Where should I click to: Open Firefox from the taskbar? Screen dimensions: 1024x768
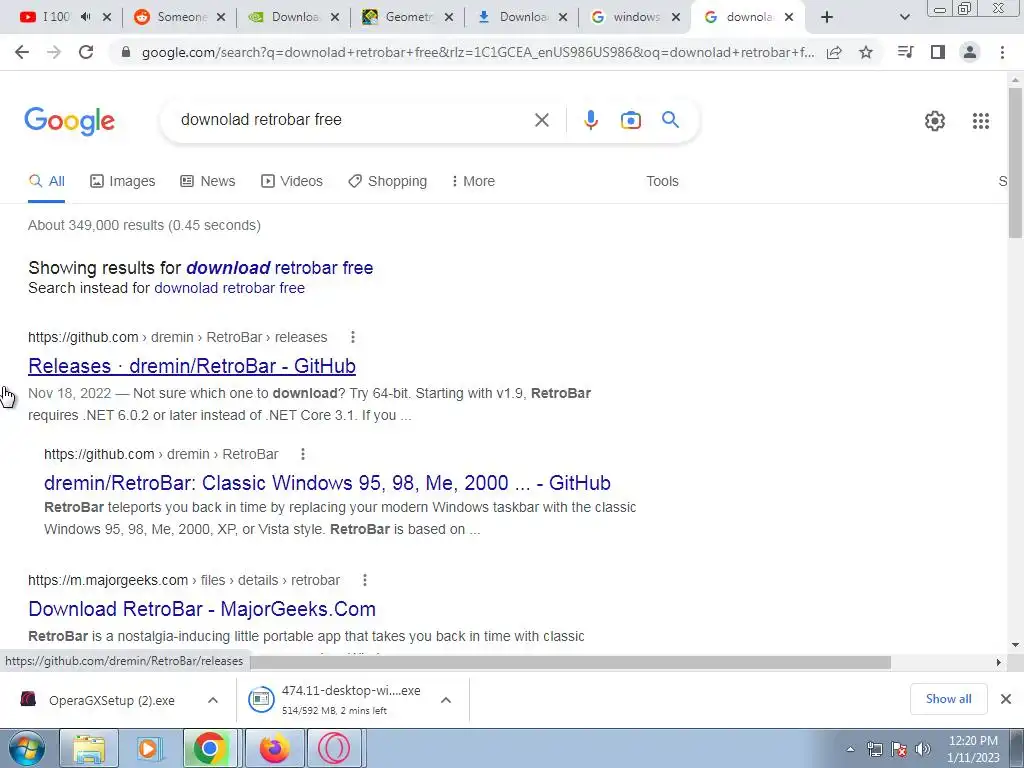pyautogui.click(x=274, y=748)
